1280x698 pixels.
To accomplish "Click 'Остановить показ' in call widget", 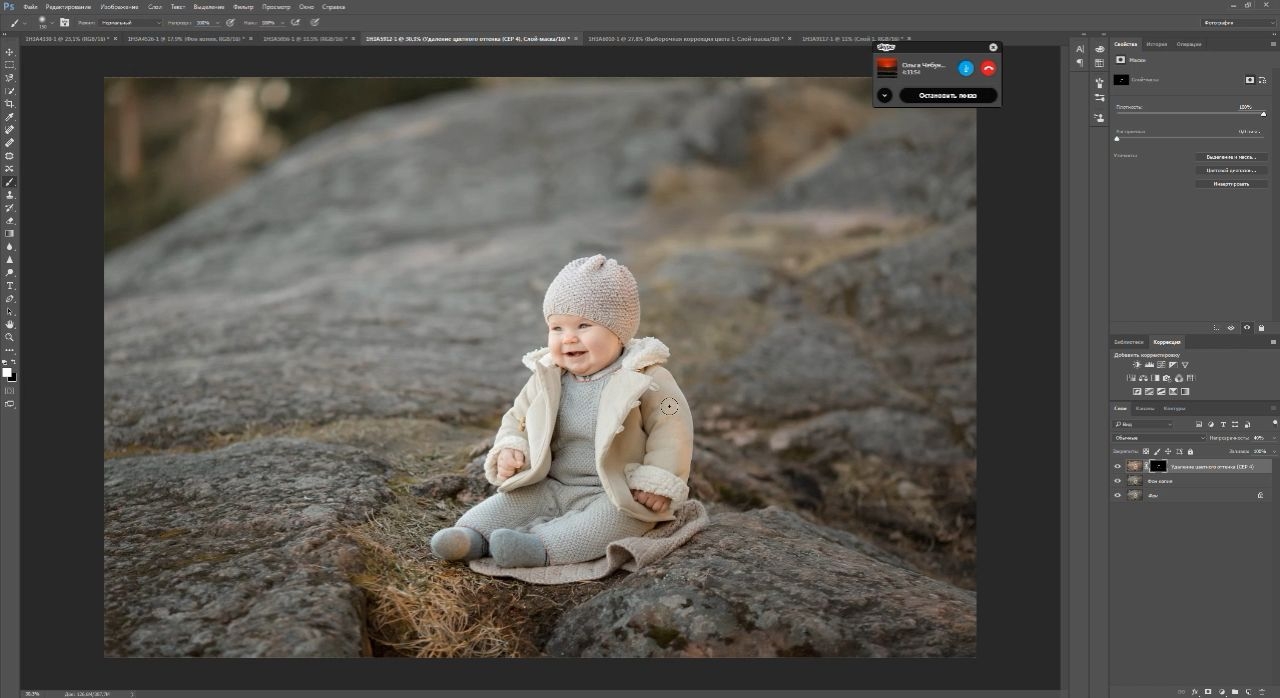I will tap(948, 95).
